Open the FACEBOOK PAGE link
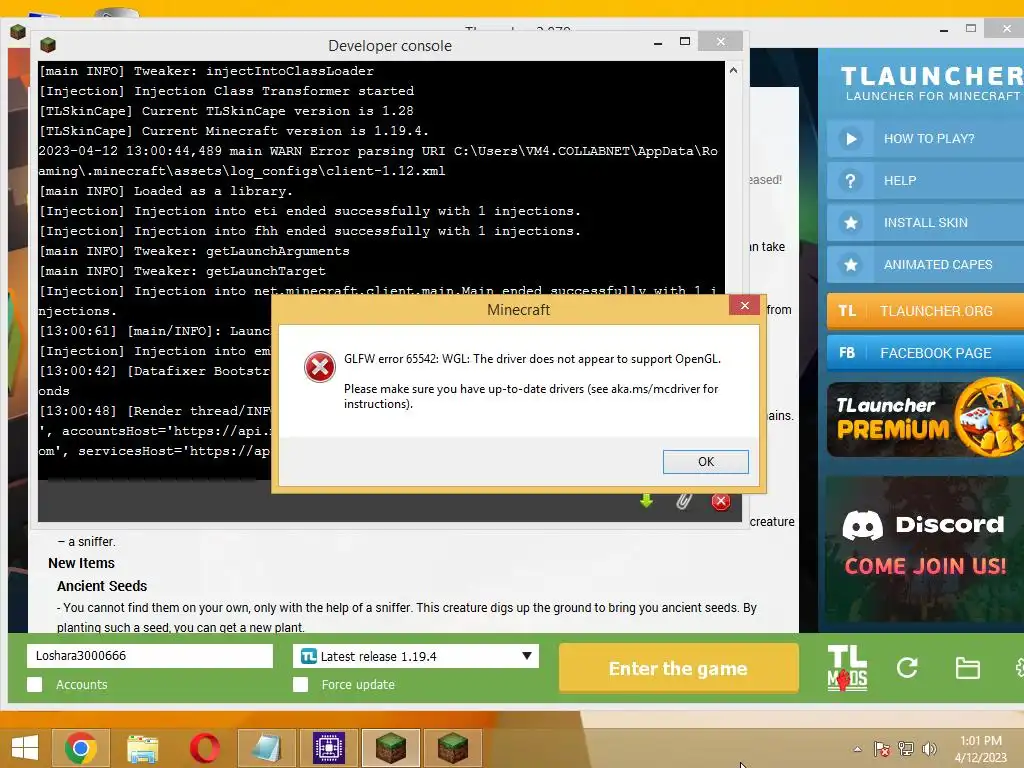Viewport: 1024px width, 768px height. tap(925, 353)
